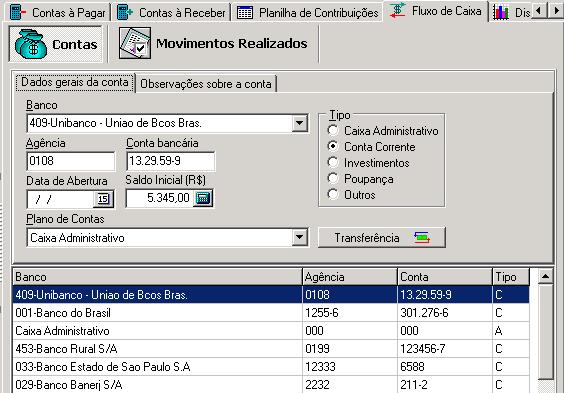Select row 409-Unibanco in accounts table
Screen dimensions: 564x393
pos(271,295)
